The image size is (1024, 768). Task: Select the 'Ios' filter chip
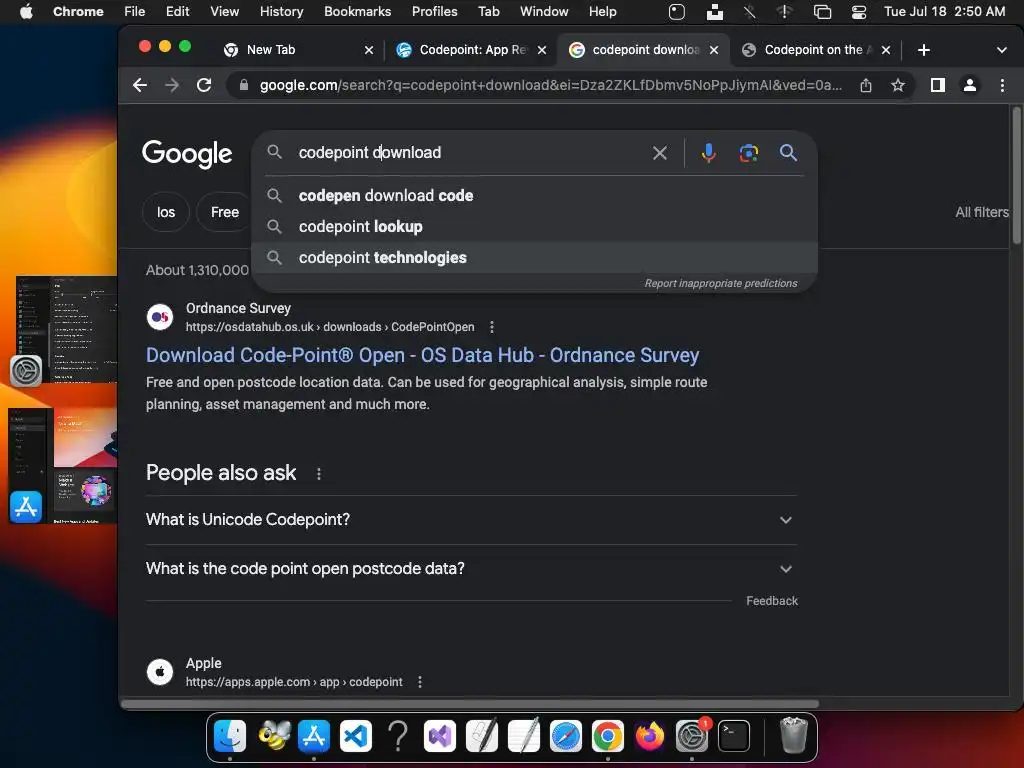[x=166, y=212]
